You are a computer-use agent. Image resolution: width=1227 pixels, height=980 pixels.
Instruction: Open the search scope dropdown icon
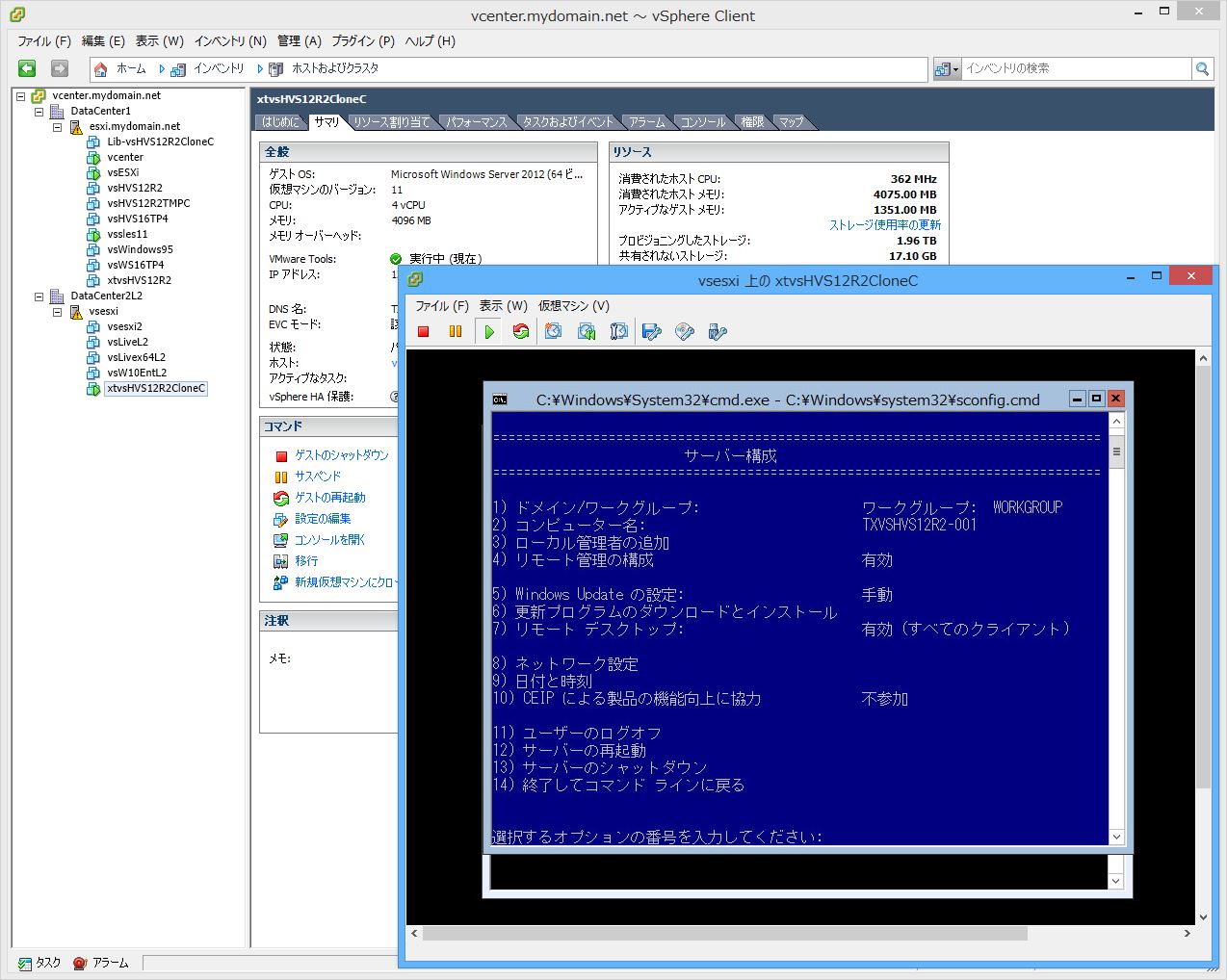947,68
